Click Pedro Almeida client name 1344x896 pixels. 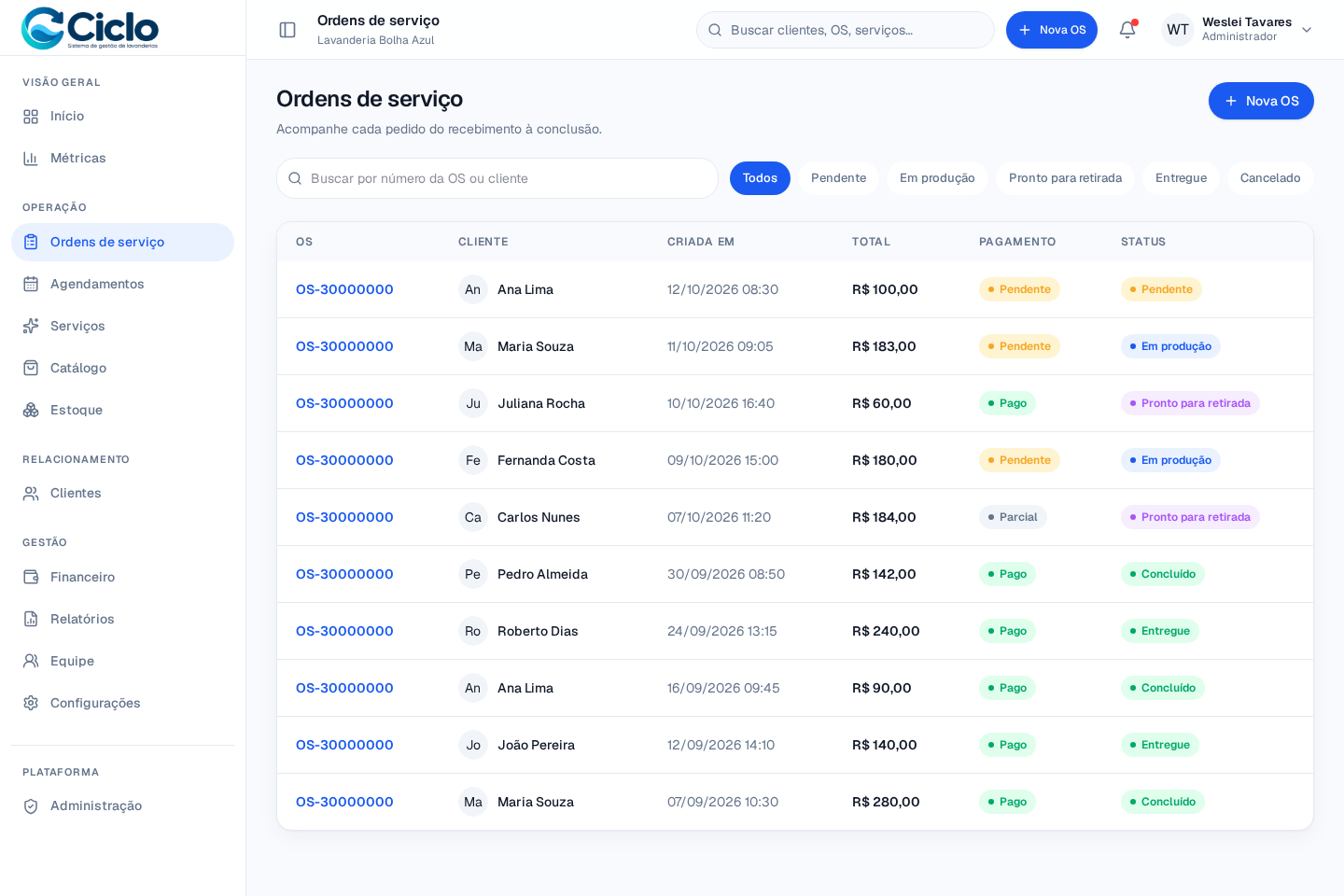tap(542, 574)
